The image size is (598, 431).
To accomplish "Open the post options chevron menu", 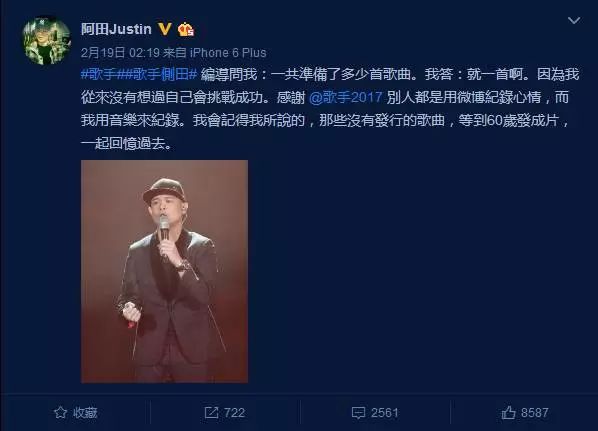I will click(574, 20).
